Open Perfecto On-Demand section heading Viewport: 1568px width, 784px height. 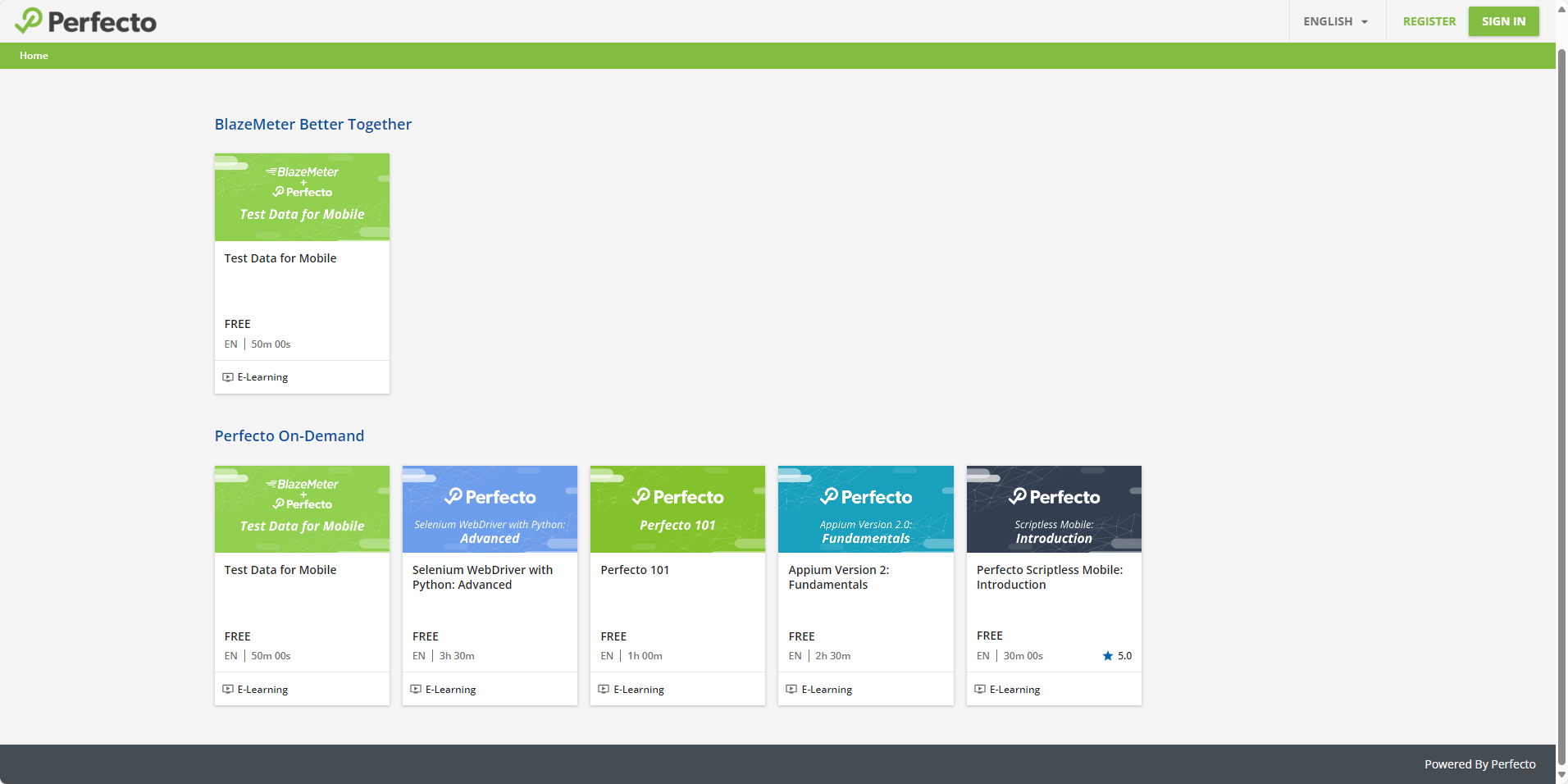[289, 436]
